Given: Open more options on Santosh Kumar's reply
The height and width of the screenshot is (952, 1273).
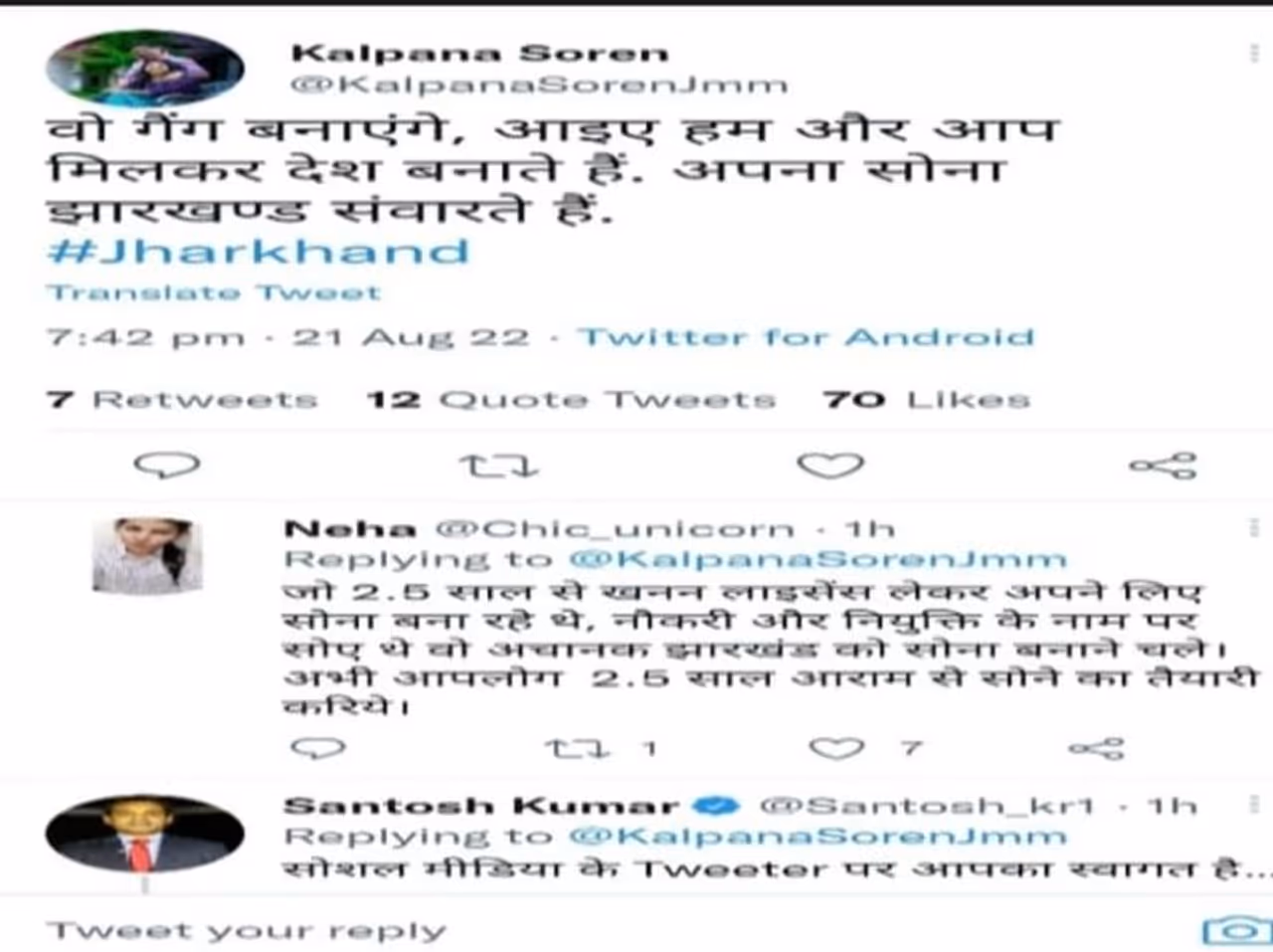Looking at the screenshot, I should coord(1253,804).
